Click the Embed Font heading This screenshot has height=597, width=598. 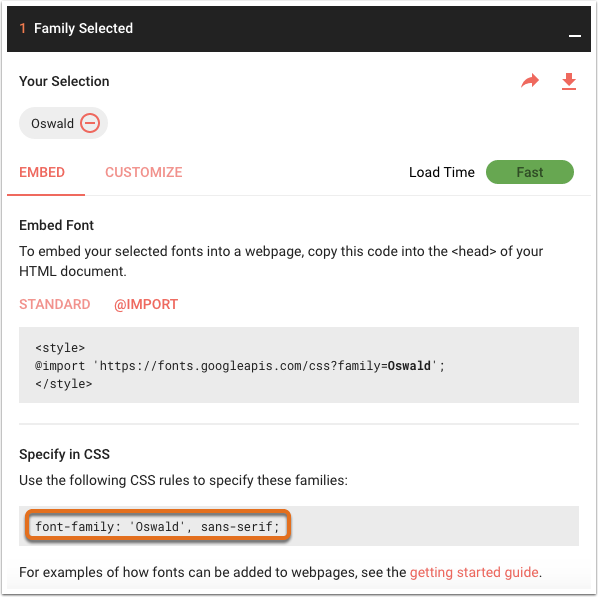[x=56, y=225]
